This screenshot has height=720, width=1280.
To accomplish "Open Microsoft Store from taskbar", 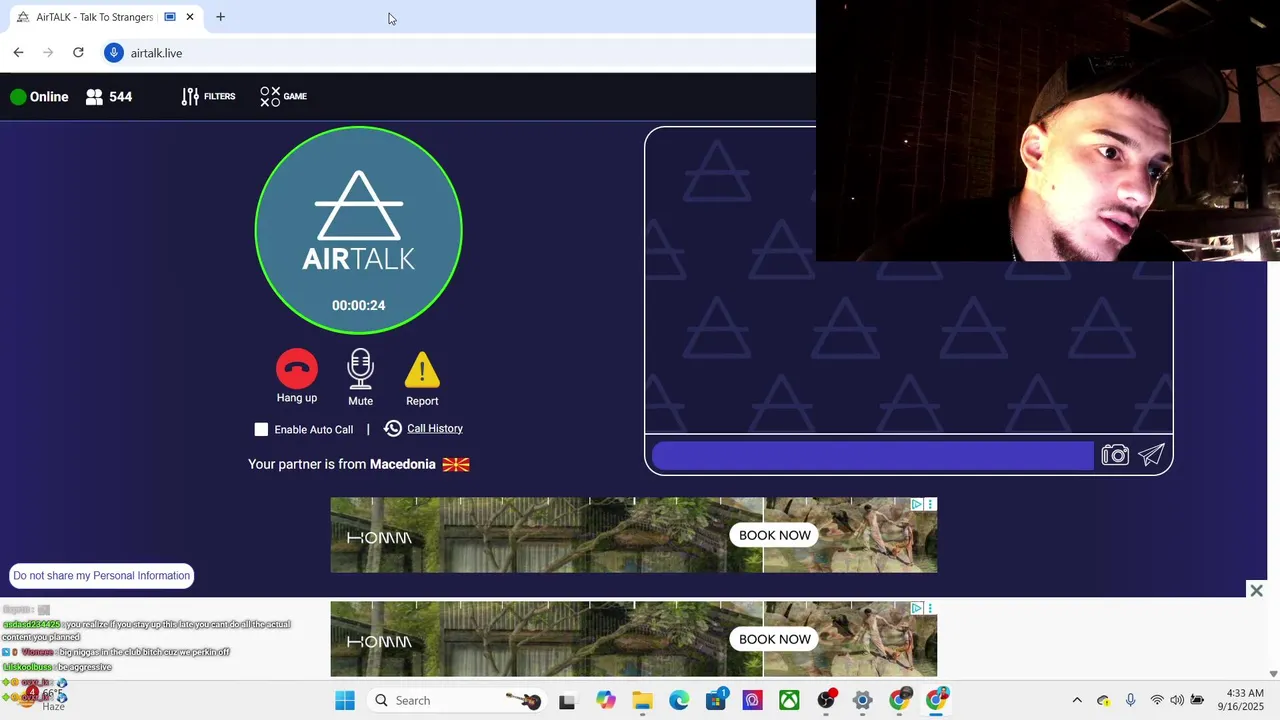I will point(716,700).
